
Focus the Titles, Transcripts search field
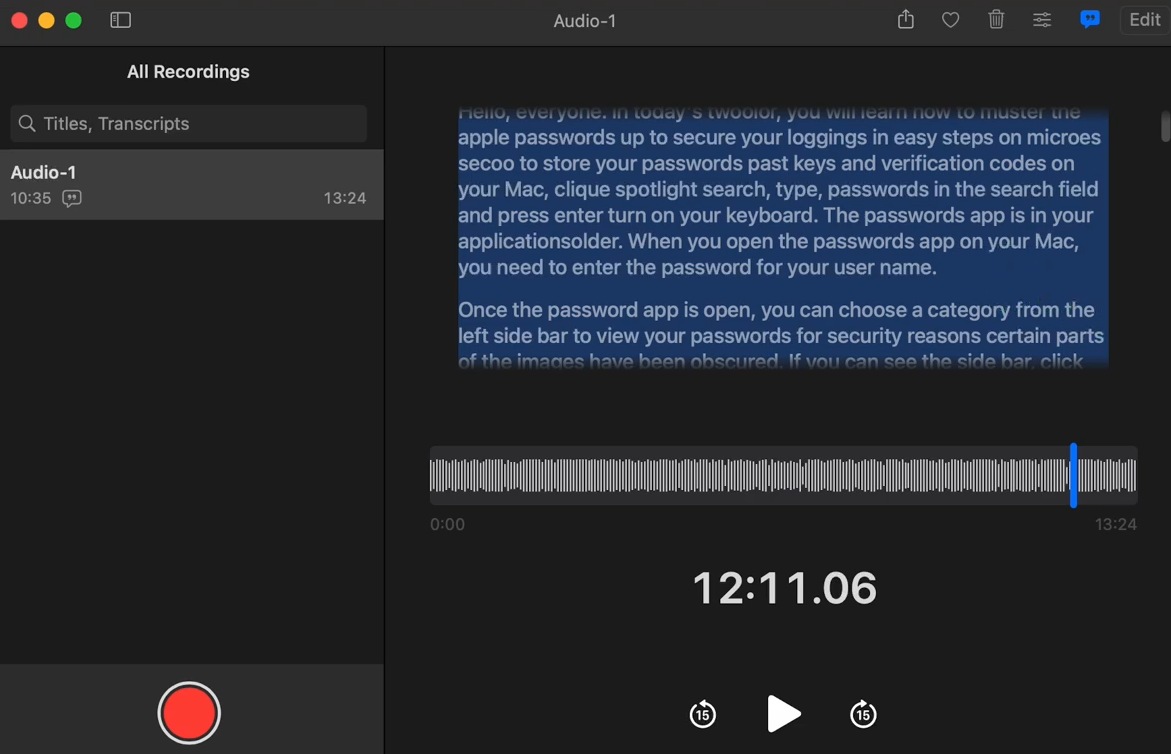[188, 123]
